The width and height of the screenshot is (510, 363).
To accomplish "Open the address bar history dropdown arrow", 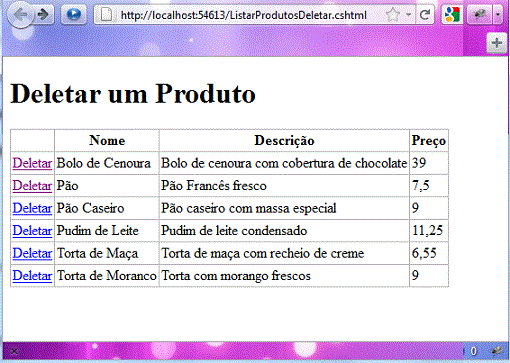I will (408, 15).
